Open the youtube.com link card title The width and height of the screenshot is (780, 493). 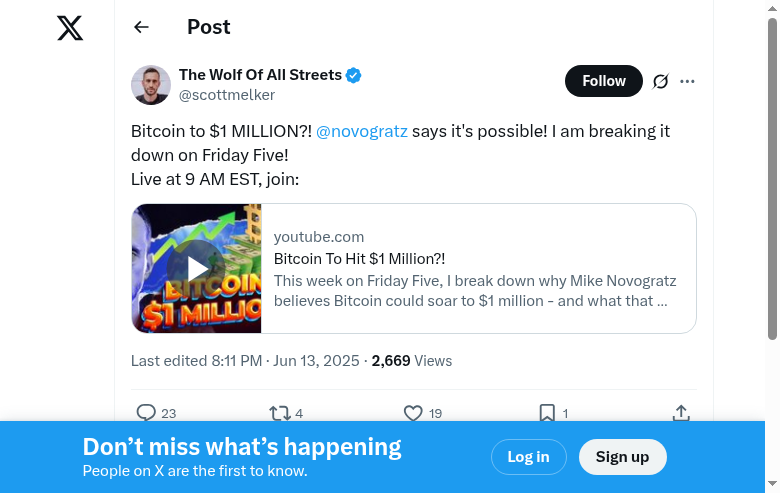click(360, 259)
